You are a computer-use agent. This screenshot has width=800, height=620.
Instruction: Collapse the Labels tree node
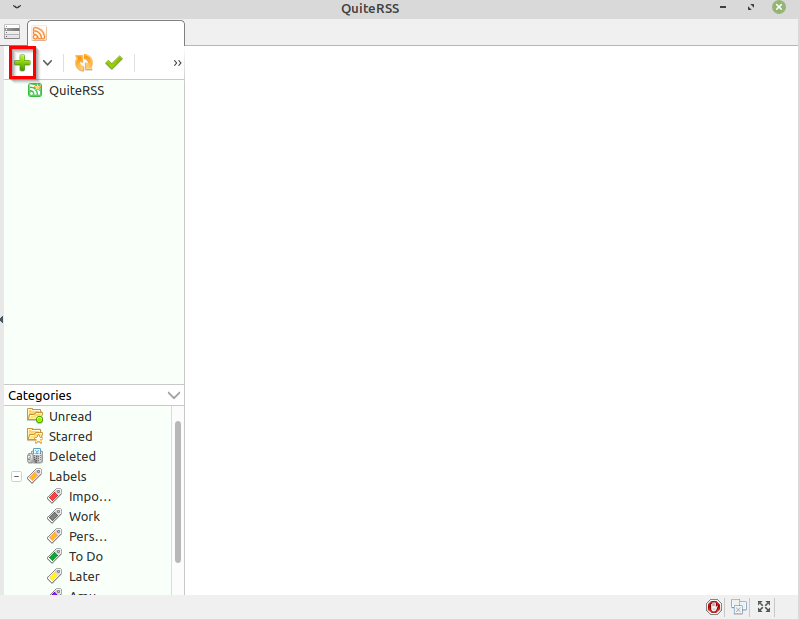(16, 477)
